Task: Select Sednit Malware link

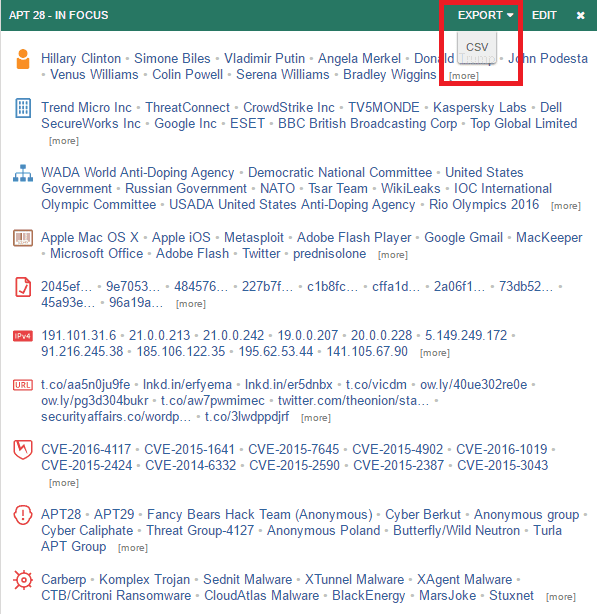Action: click(247, 579)
